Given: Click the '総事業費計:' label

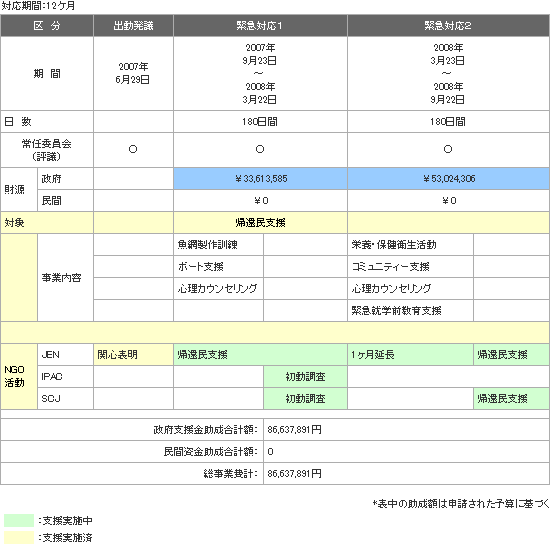Looking at the screenshot, I should [231, 474].
